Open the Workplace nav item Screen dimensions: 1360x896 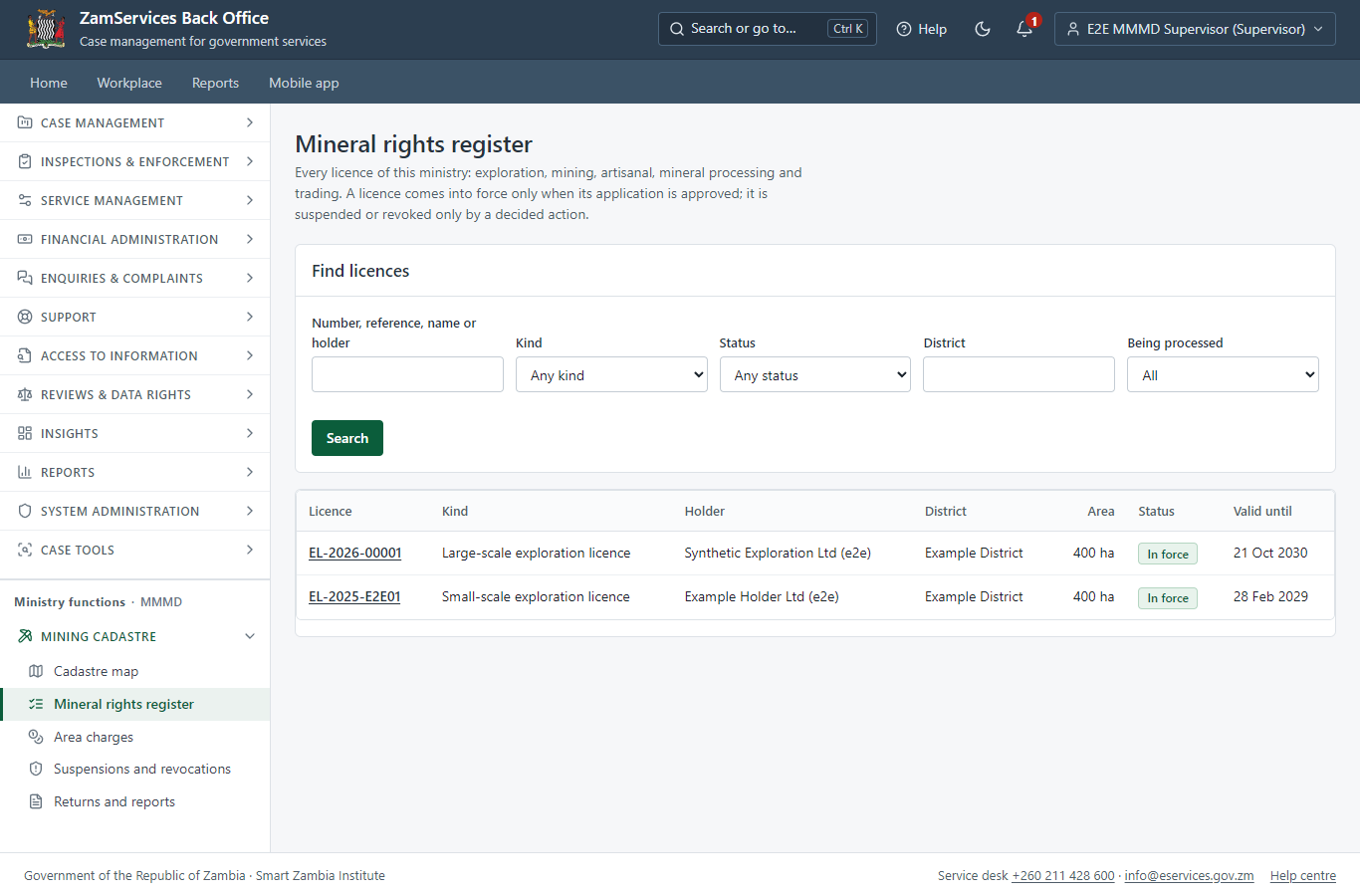tap(129, 83)
